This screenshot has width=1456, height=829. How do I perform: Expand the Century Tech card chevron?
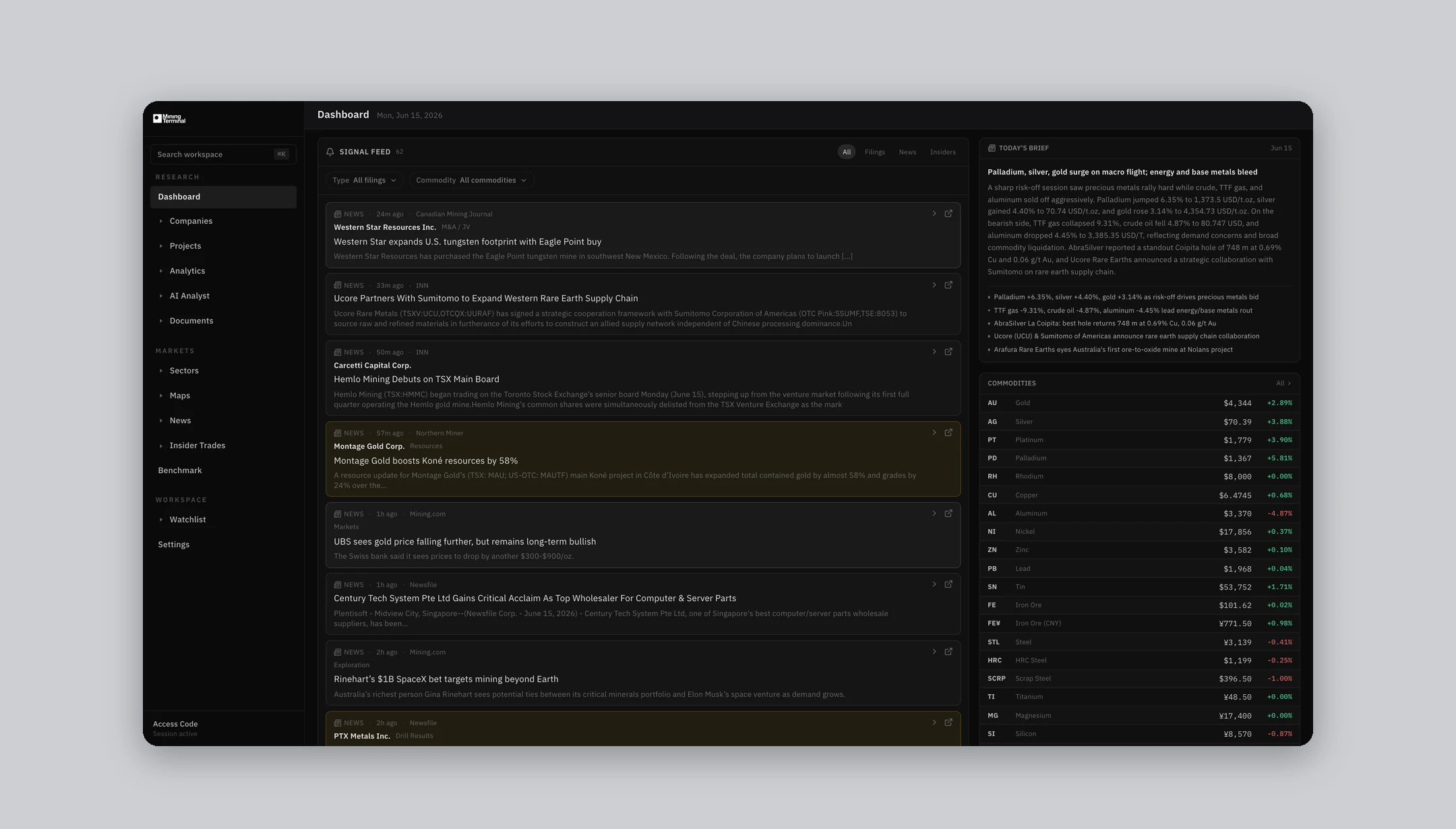(x=934, y=584)
